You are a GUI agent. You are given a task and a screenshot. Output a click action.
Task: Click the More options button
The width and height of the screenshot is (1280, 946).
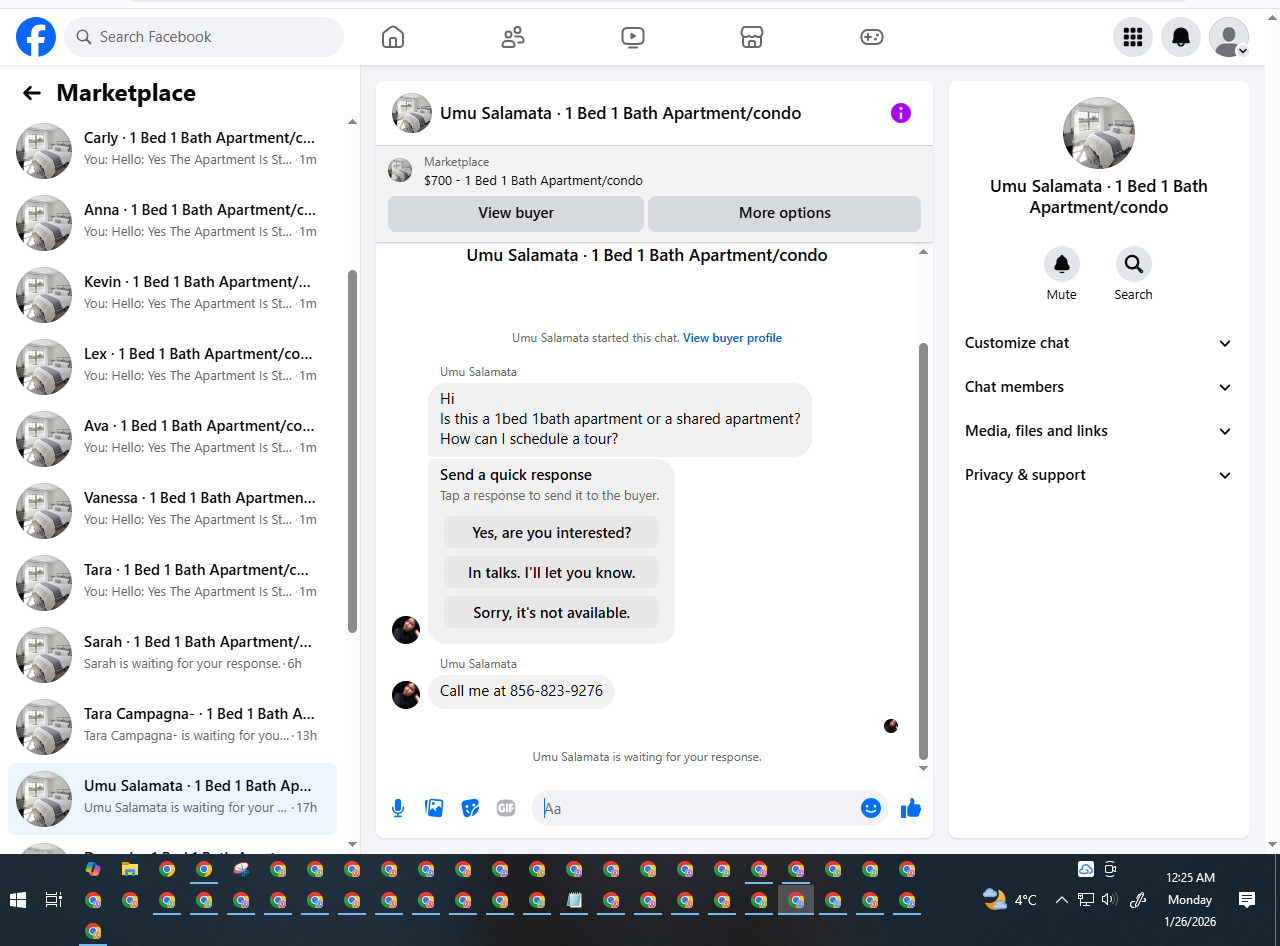(785, 213)
